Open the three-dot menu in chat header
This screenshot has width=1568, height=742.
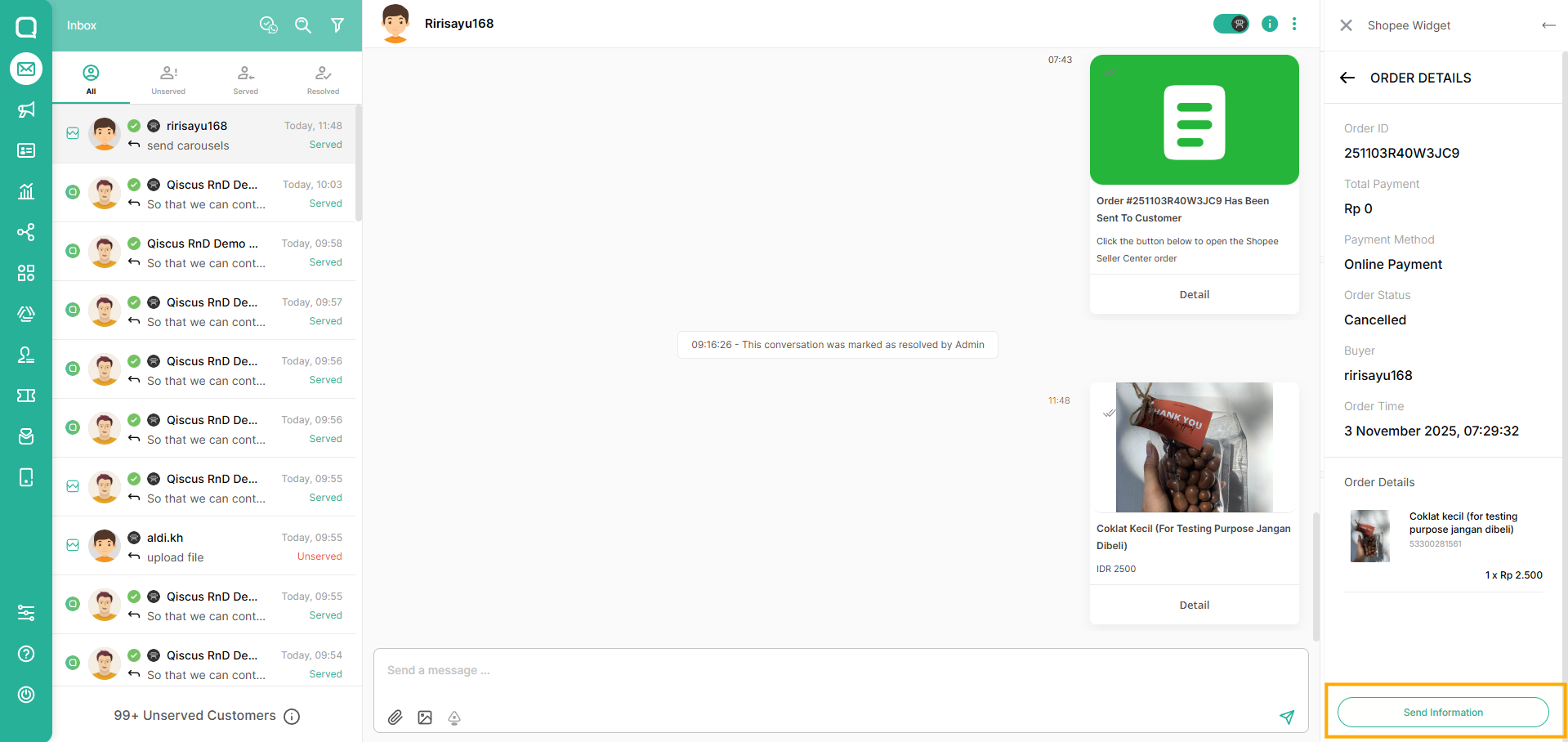1294,24
